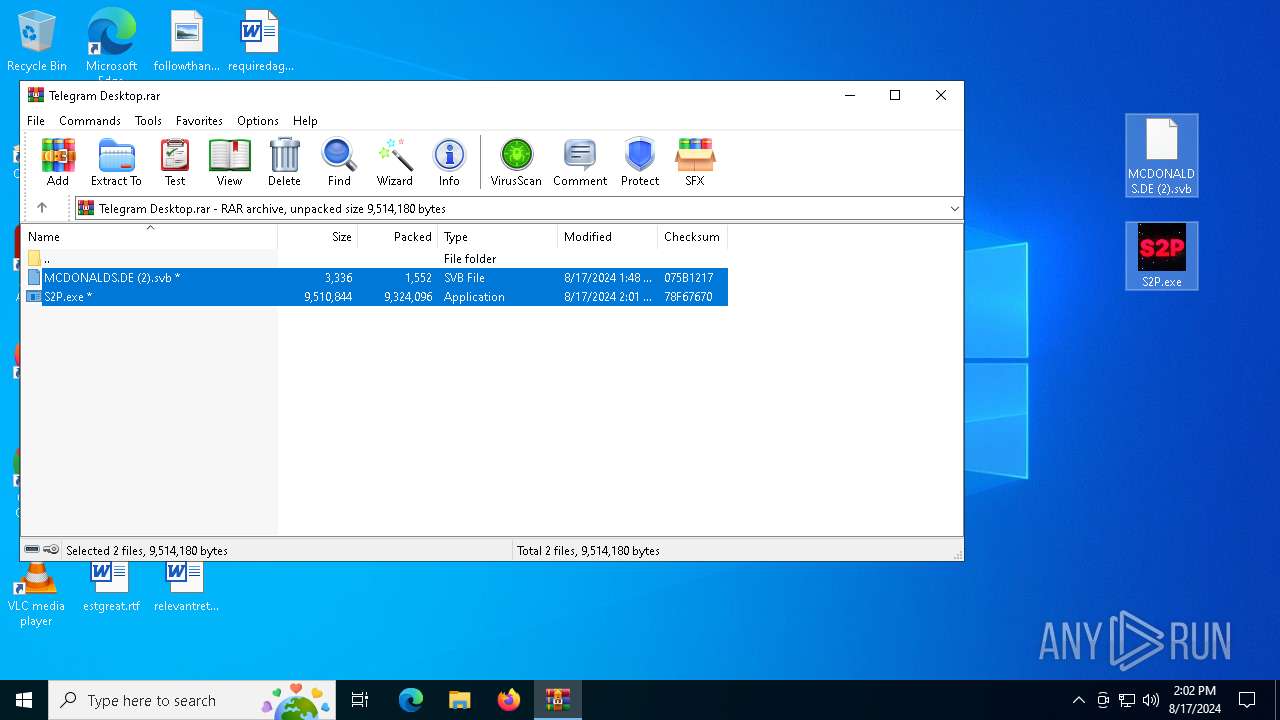Screen dimensions: 1280x720
Task: Select S2P.exe desktop icon
Action: tap(1162, 256)
